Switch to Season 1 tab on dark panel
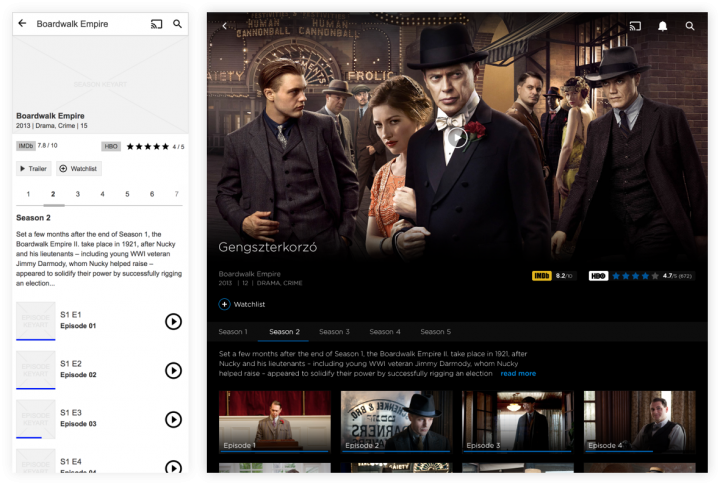Viewport: 720px width, 485px height. pyautogui.click(x=233, y=332)
